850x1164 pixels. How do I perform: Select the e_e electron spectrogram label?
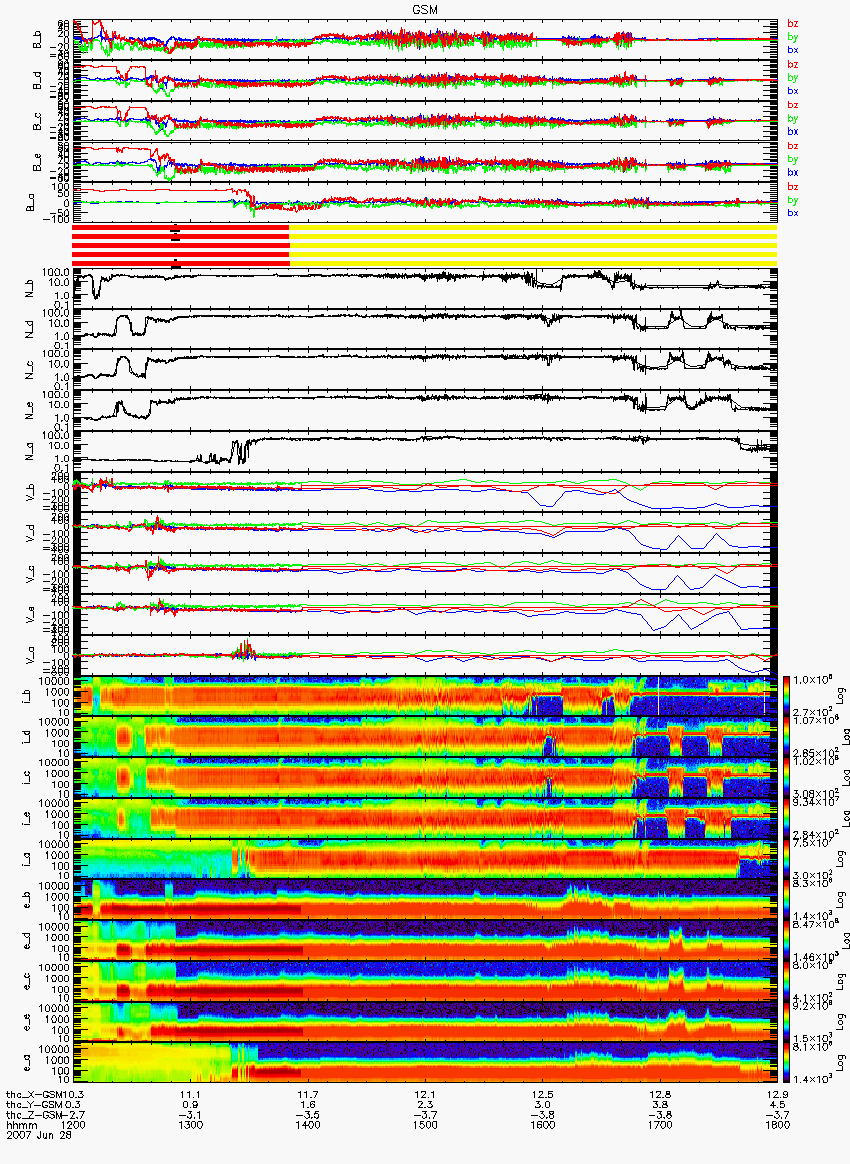[27, 1022]
